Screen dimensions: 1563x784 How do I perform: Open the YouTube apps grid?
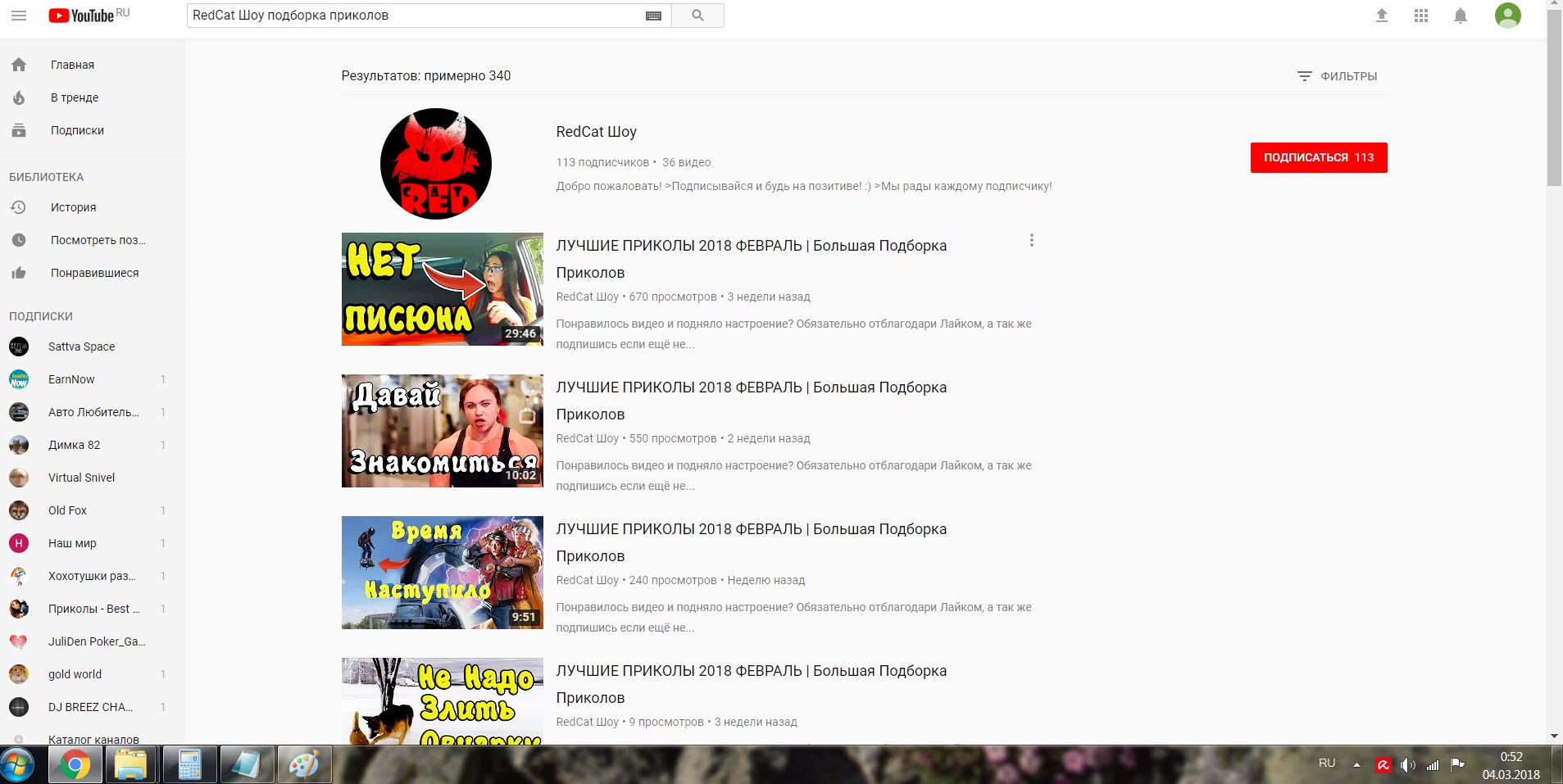[1421, 16]
